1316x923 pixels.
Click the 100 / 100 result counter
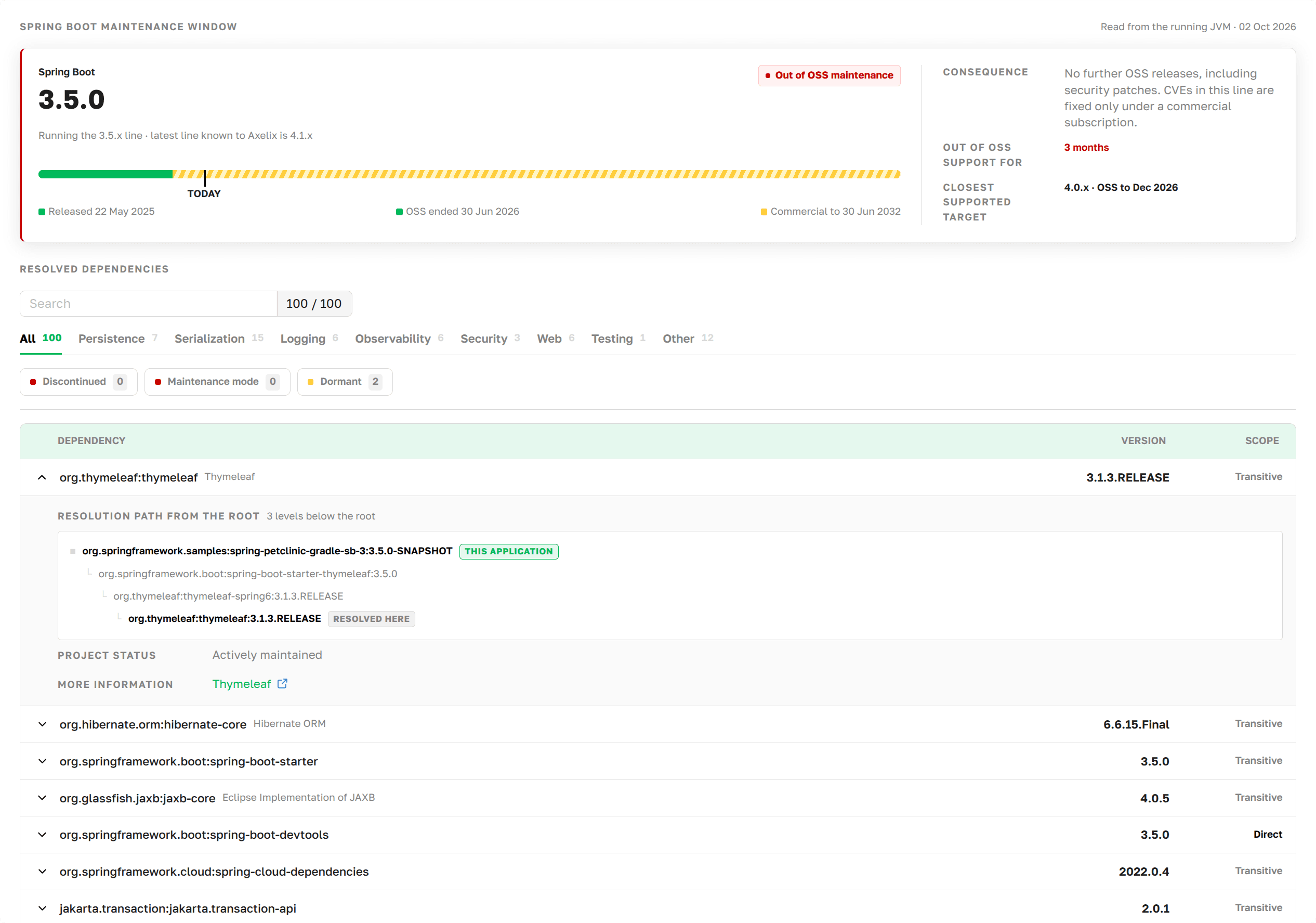(x=314, y=303)
